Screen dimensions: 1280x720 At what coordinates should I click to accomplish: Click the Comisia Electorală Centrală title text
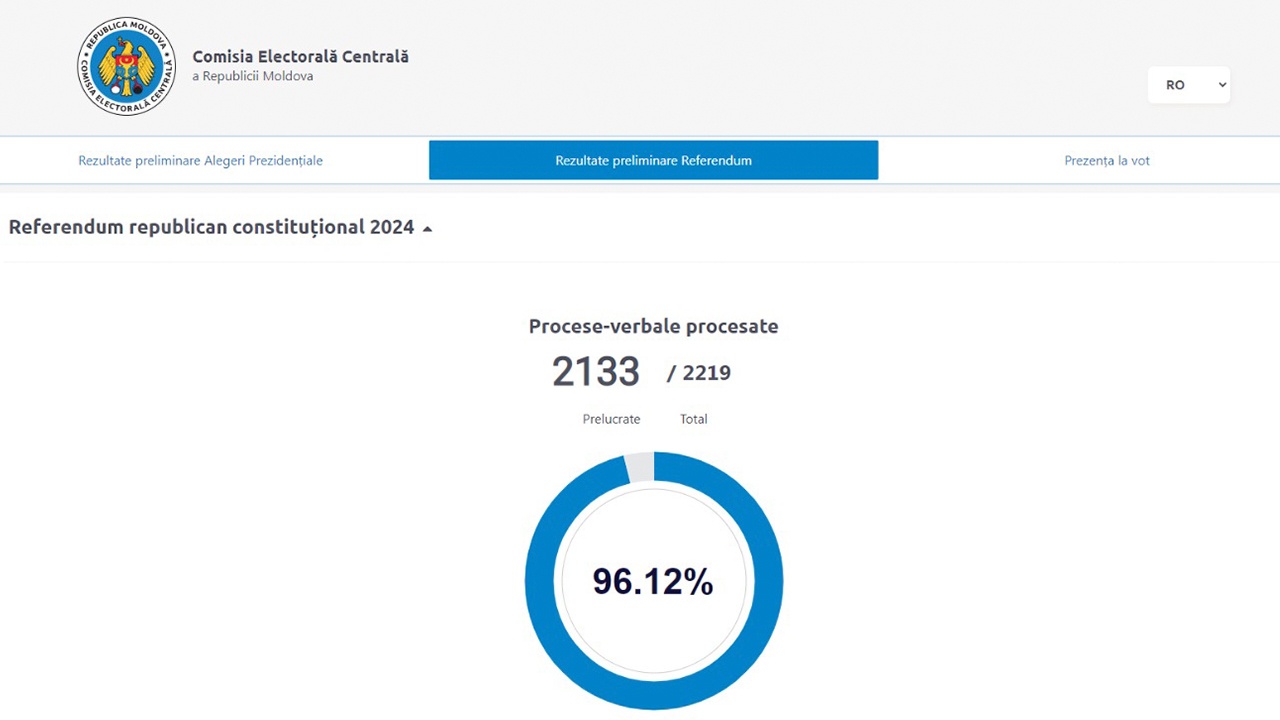[300, 57]
